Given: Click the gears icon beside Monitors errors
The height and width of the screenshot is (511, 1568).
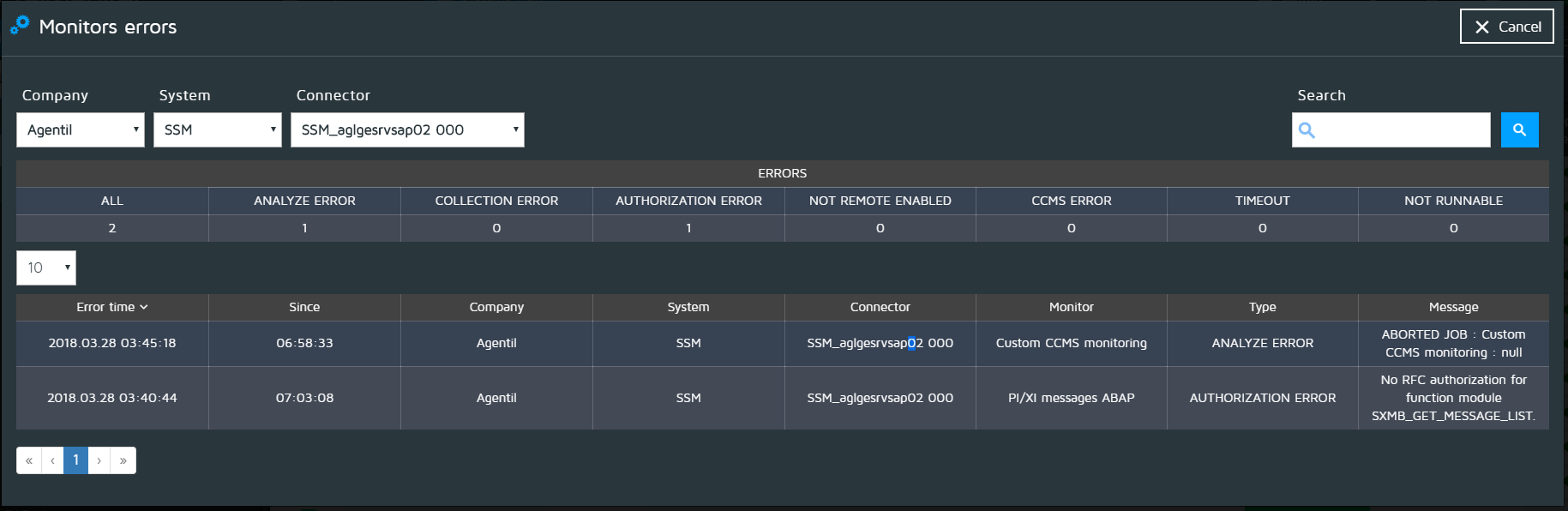Looking at the screenshot, I should (20, 26).
